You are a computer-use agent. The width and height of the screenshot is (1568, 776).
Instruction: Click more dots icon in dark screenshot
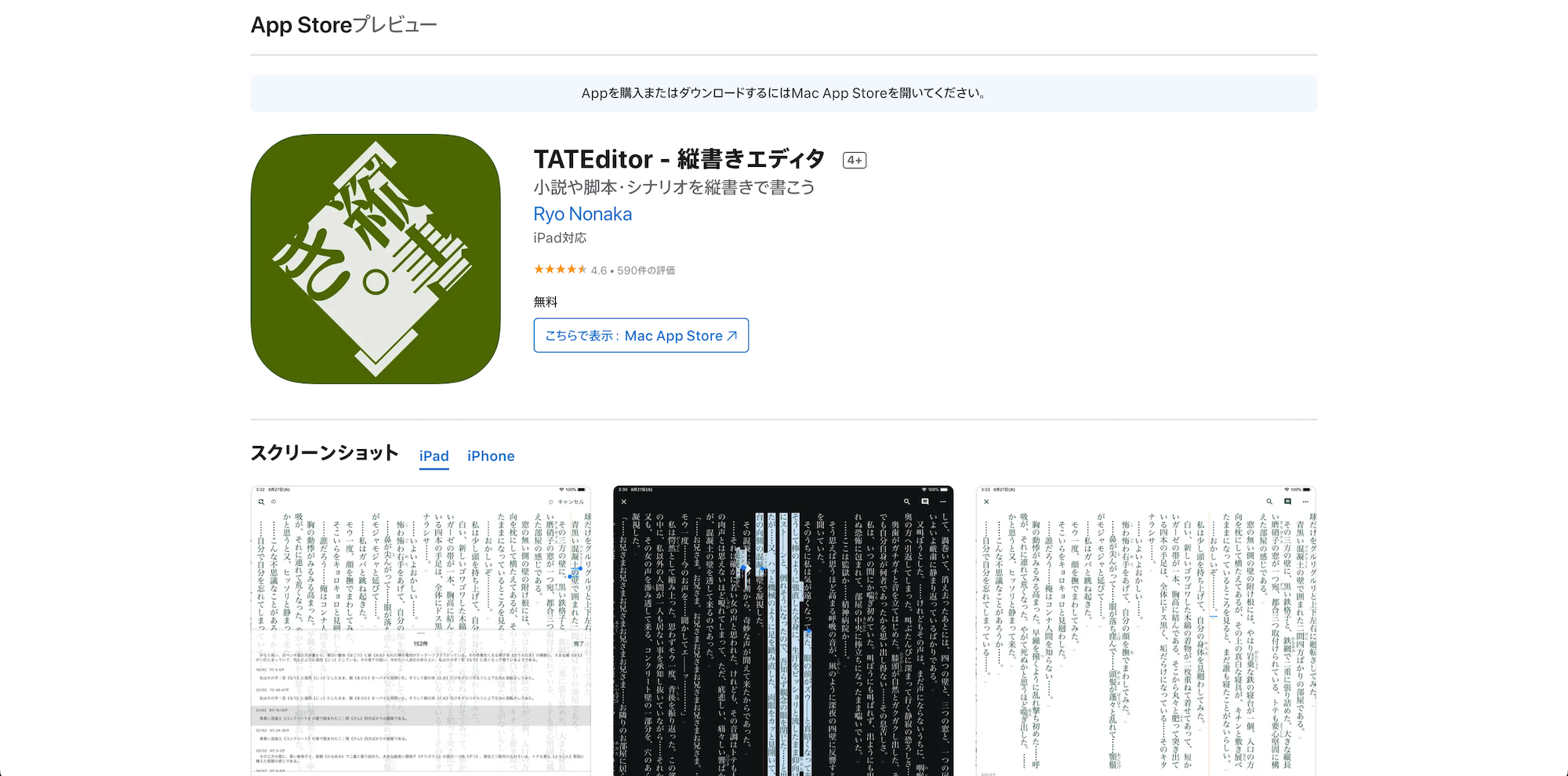(943, 502)
